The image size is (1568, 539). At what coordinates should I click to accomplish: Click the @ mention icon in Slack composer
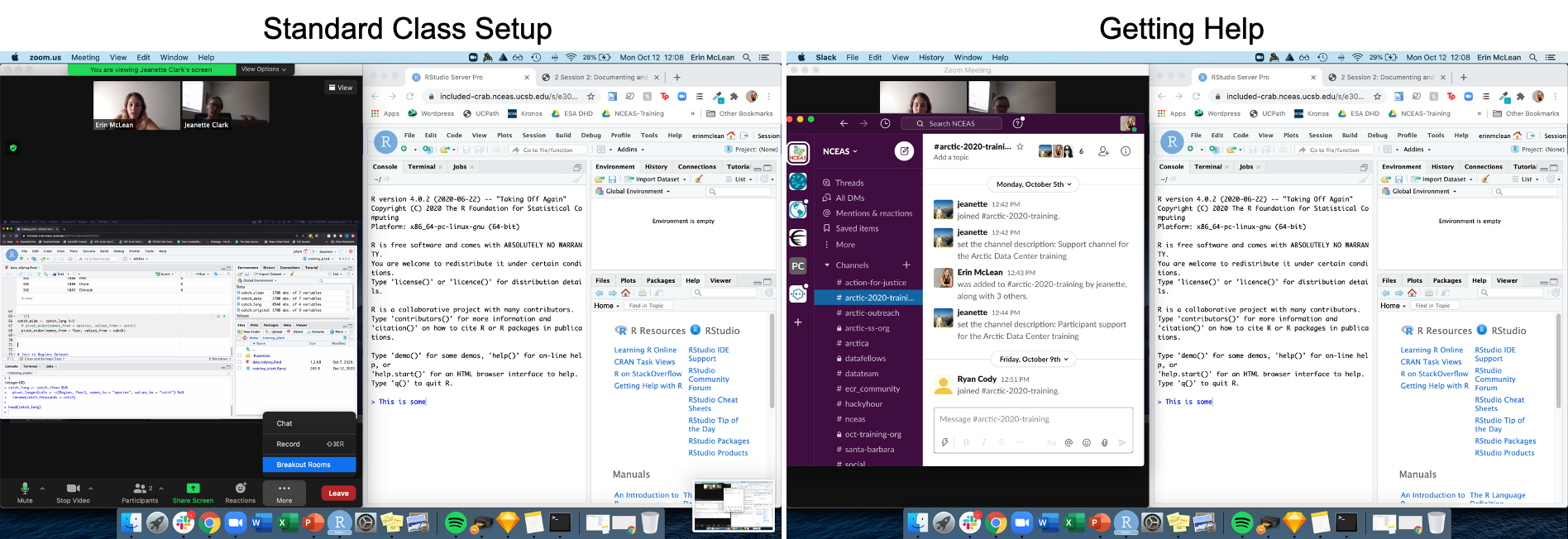point(1068,442)
